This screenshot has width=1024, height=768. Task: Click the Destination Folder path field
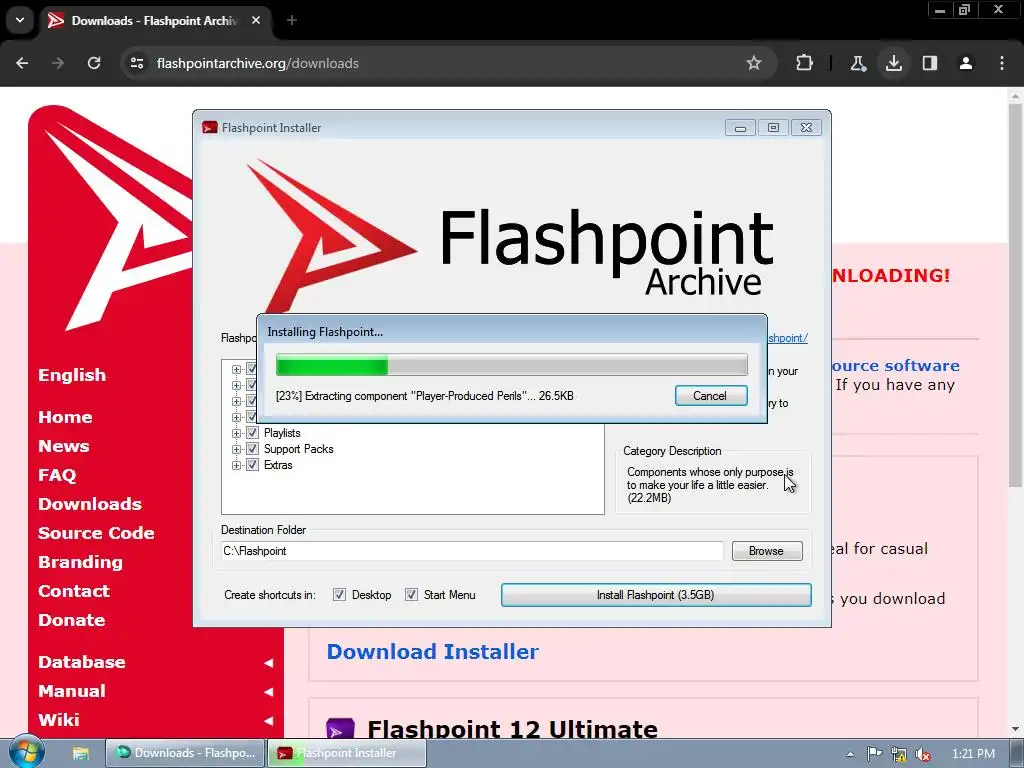click(472, 551)
